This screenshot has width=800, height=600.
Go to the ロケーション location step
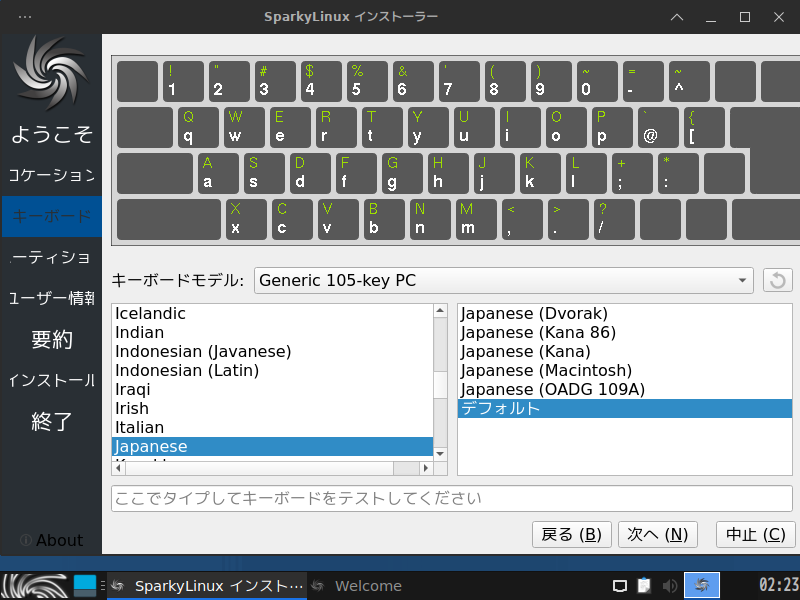pyautogui.click(x=52, y=175)
